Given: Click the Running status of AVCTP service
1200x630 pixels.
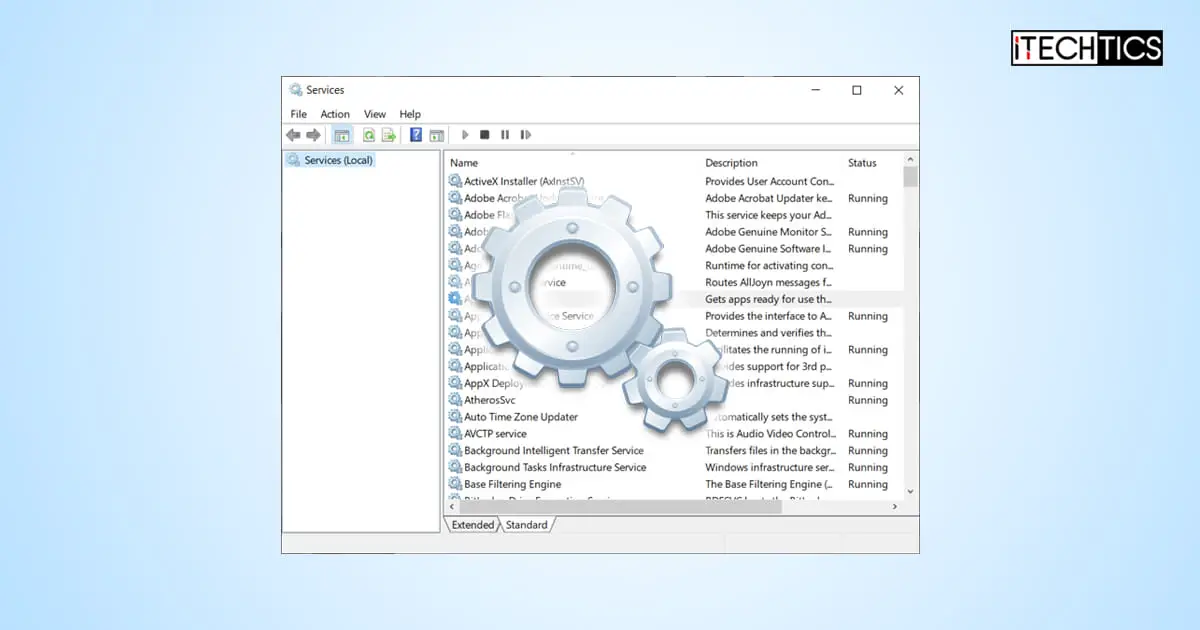Looking at the screenshot, I should pyautogui.click(x=868, y=434).
